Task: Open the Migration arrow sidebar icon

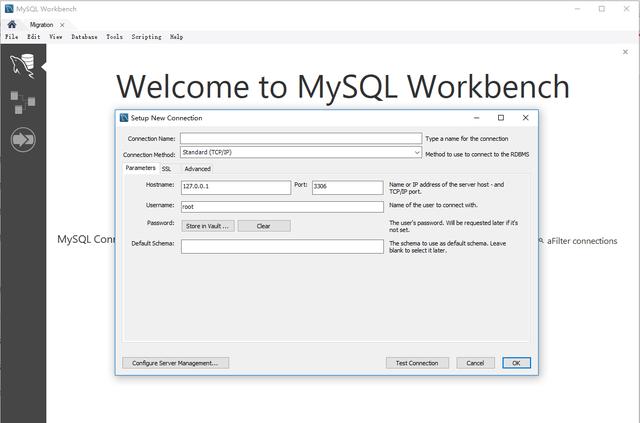Action: (x=23, y=140)
